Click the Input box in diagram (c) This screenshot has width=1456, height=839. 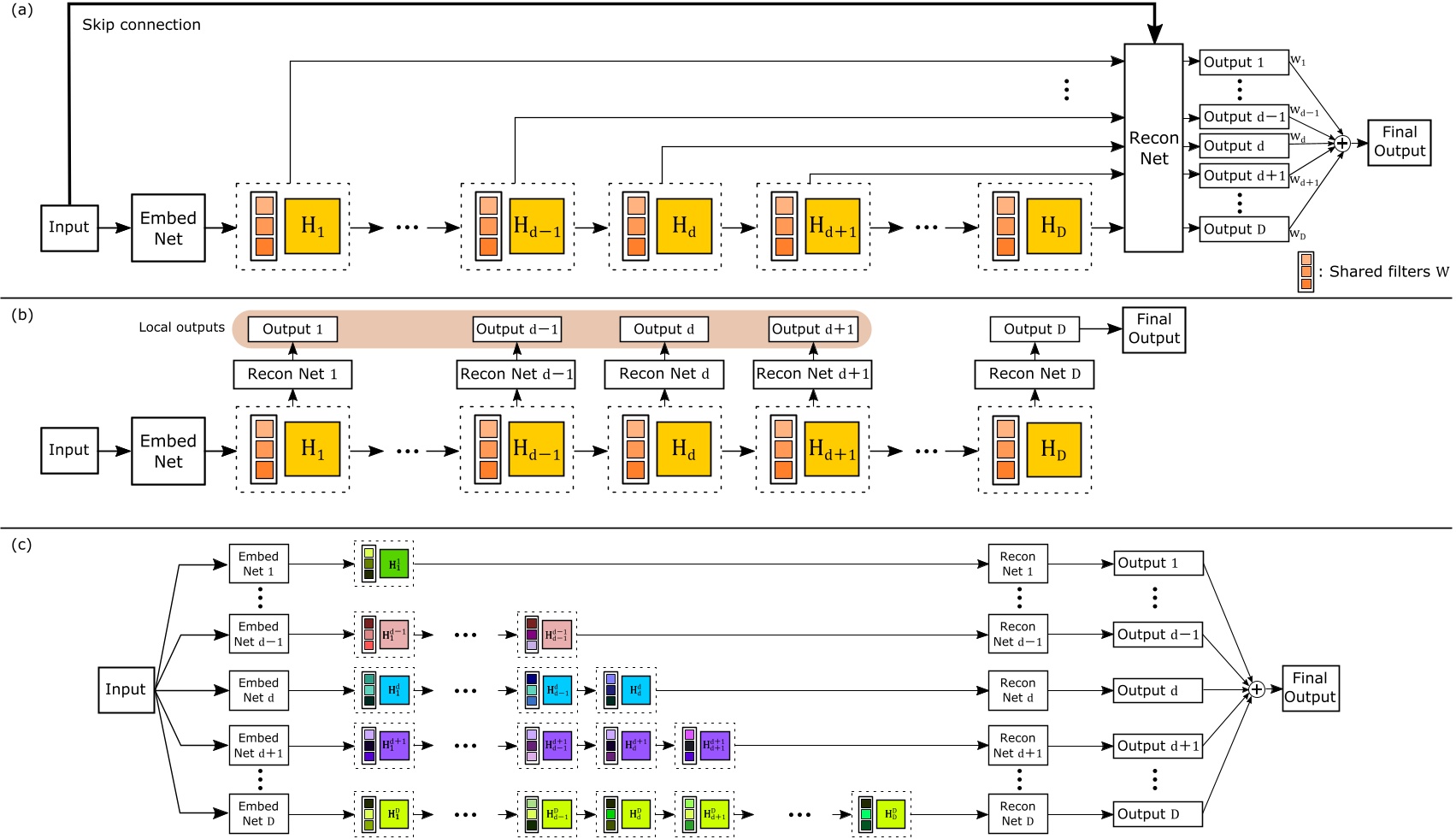pyautogui.click(x=125, y=688)
